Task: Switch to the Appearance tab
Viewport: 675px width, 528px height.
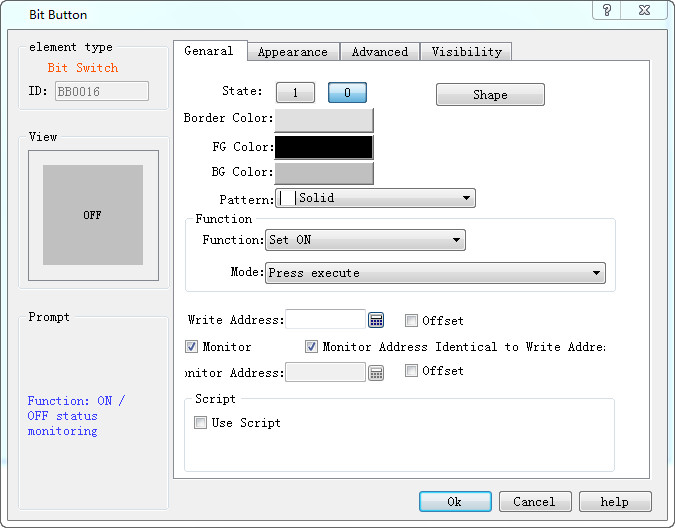Action: click(x=292, y=52)
